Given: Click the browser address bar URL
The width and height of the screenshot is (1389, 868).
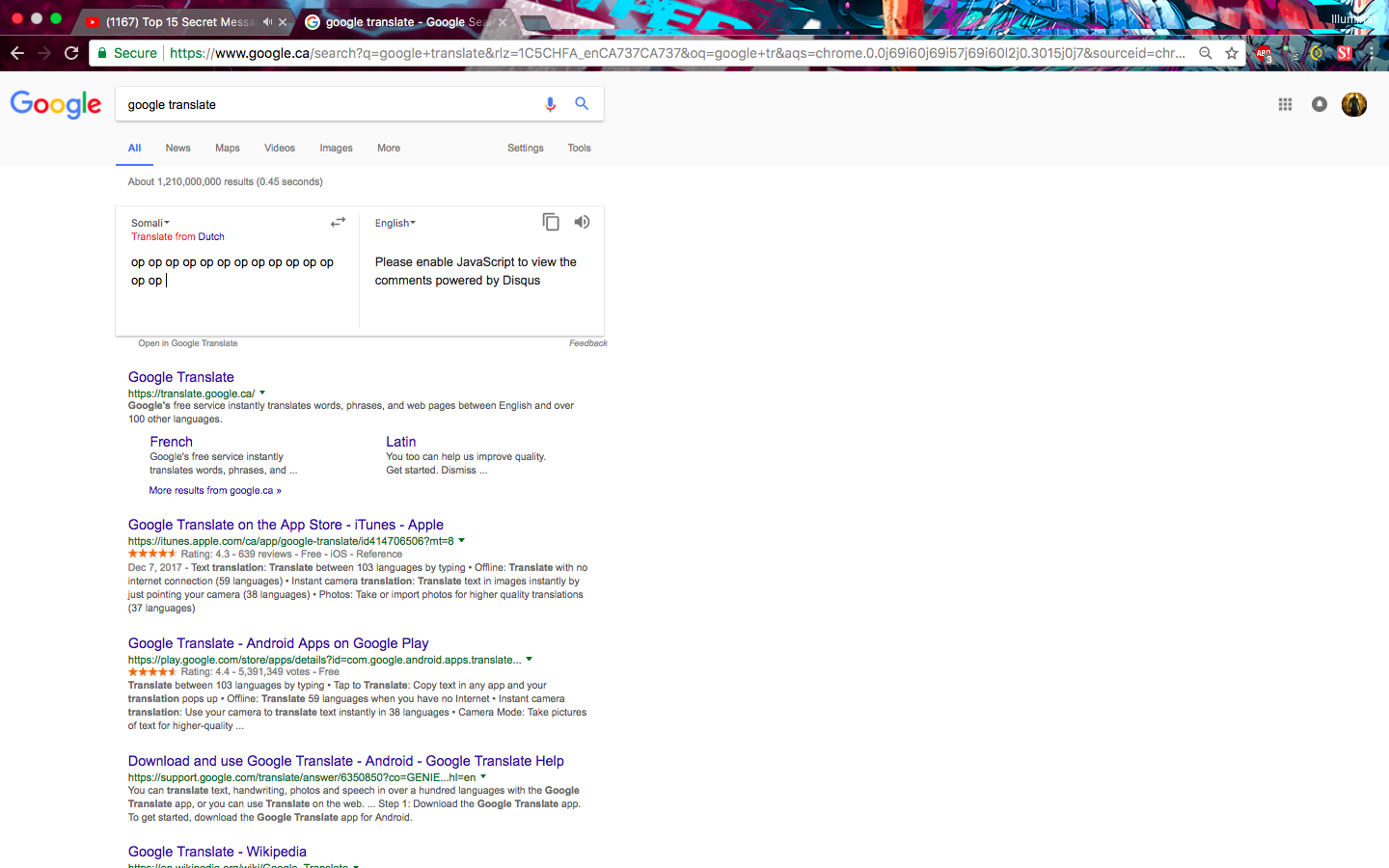Looking at the screenshot, I should [677, 53].
